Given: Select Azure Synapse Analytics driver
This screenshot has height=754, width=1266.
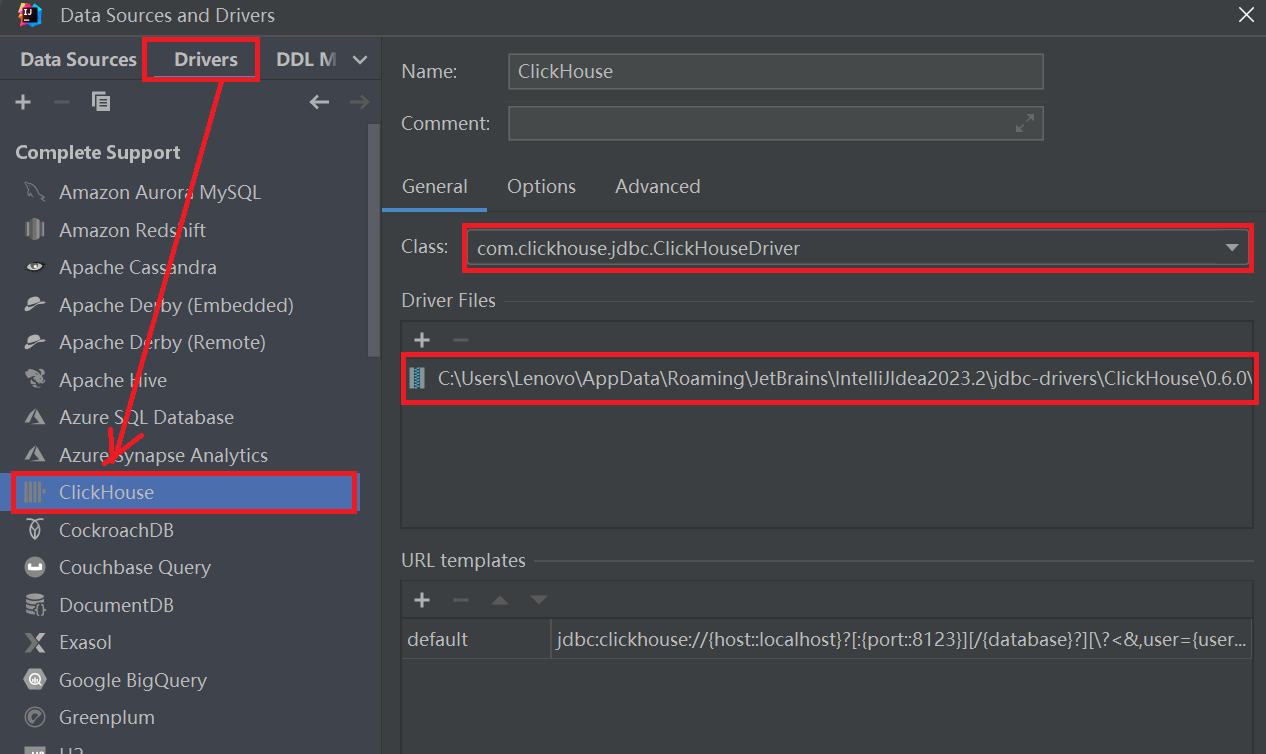Looking at the screenshot, I should (x=163, y=455).
